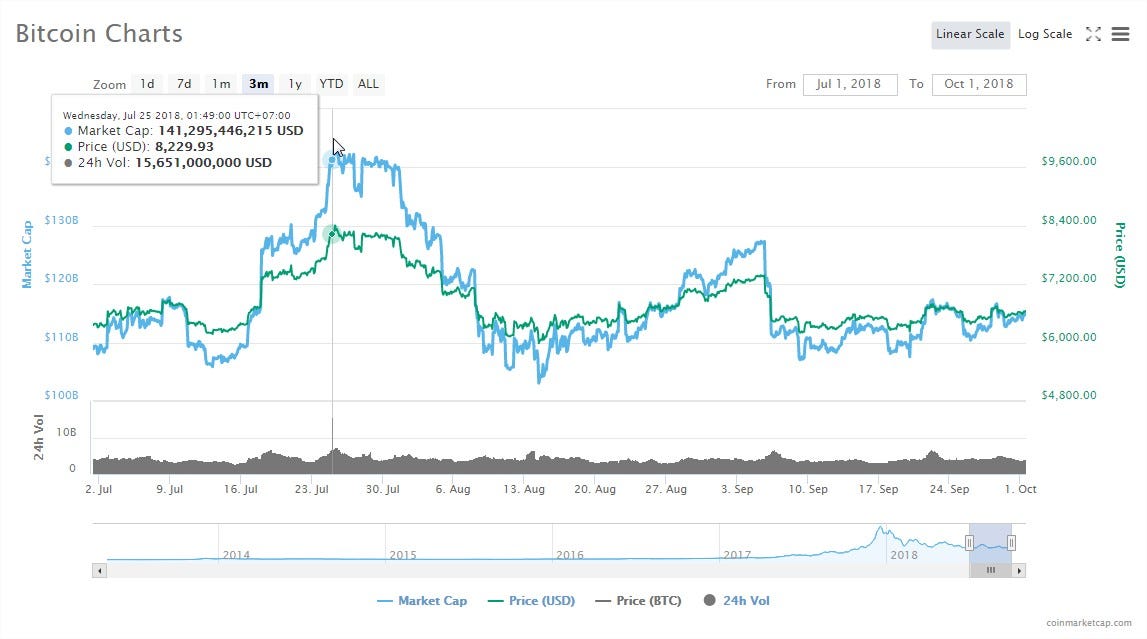Click the 24h Vol value in tooltip
This screenshot has height=639, width=1147.
(203, 163)
